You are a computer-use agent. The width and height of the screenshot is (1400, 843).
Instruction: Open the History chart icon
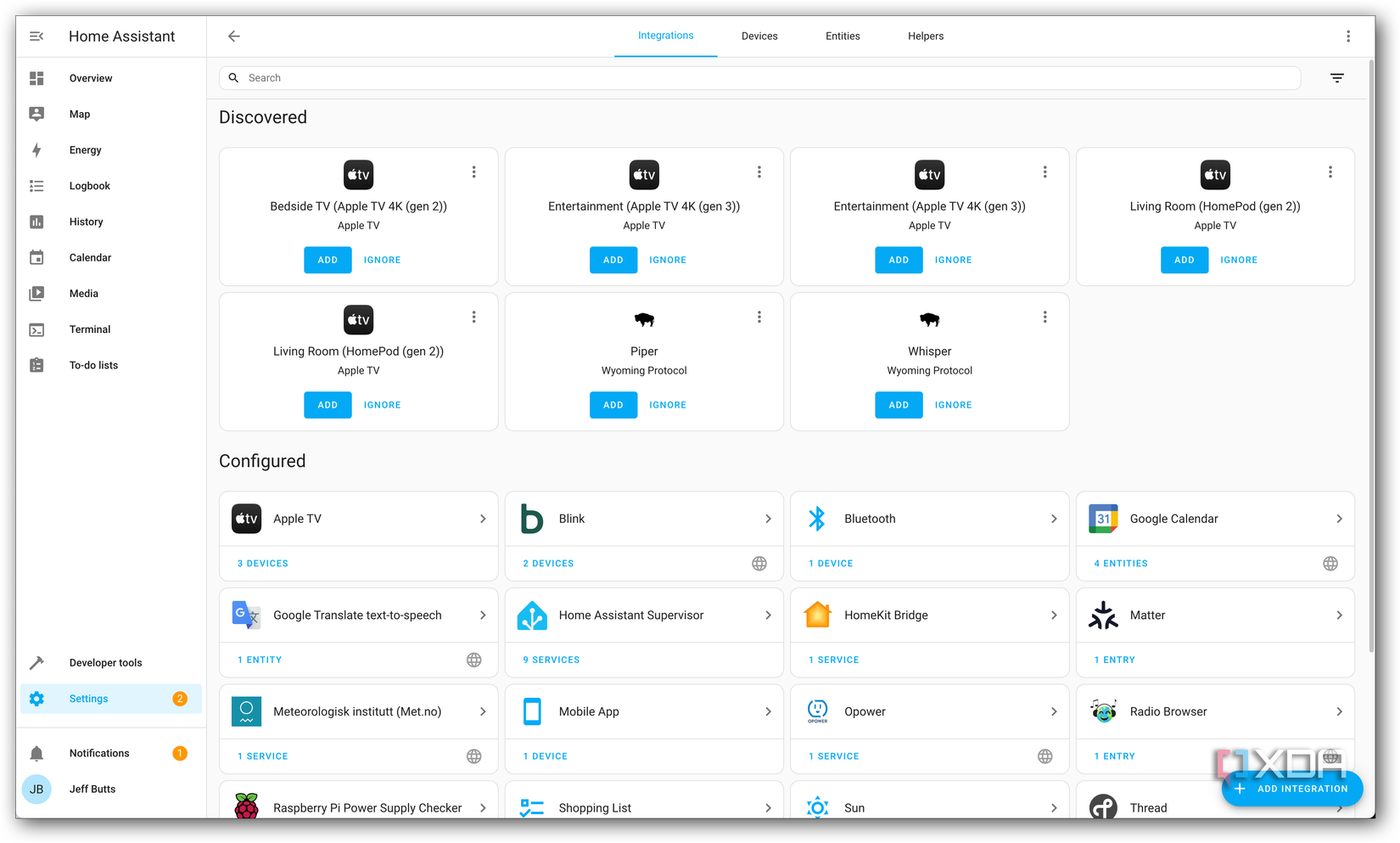click(36, 222)
